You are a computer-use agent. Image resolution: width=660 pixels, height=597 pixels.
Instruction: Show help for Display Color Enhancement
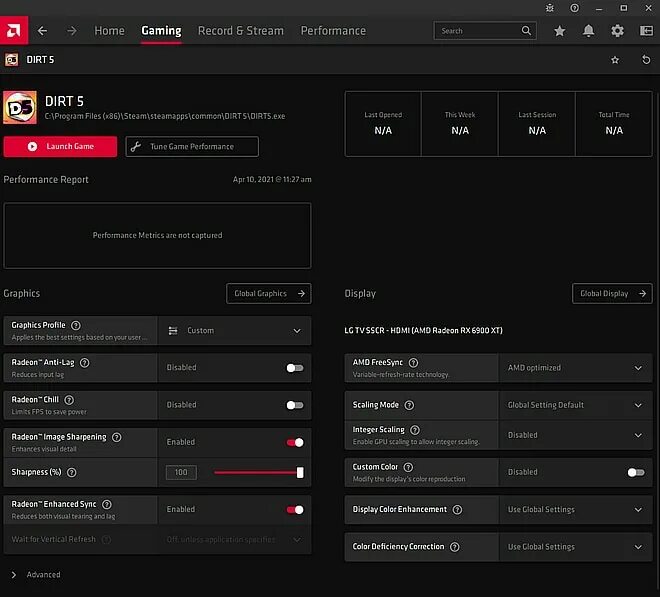458,509
